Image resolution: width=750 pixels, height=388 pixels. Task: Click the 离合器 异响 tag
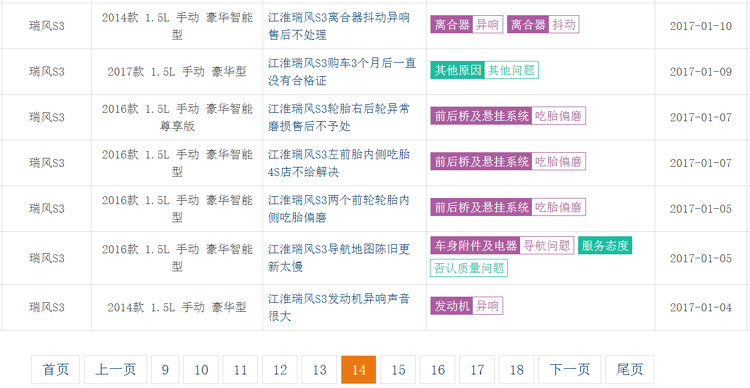tap(466, 24)
